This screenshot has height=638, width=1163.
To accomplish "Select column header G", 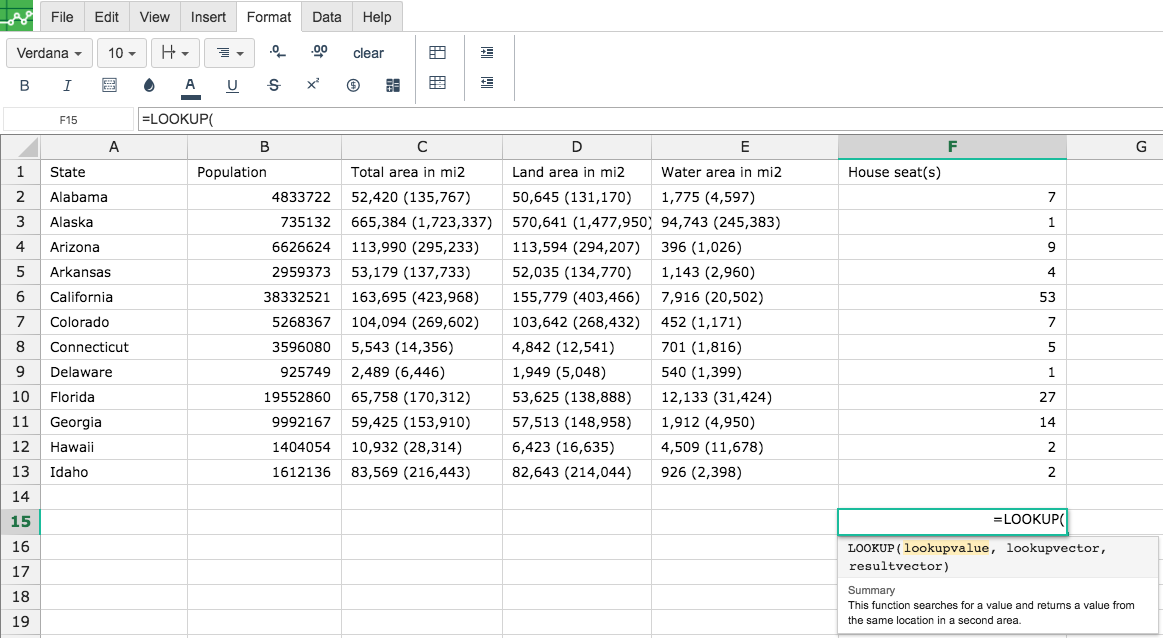I will (x=1140, y=147).
